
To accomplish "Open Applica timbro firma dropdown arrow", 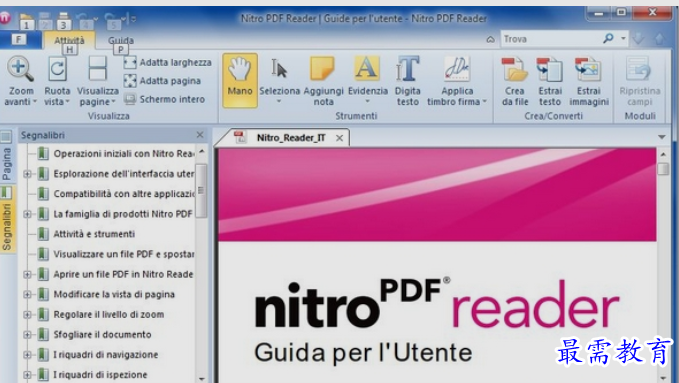I will (x=485, y=101).
